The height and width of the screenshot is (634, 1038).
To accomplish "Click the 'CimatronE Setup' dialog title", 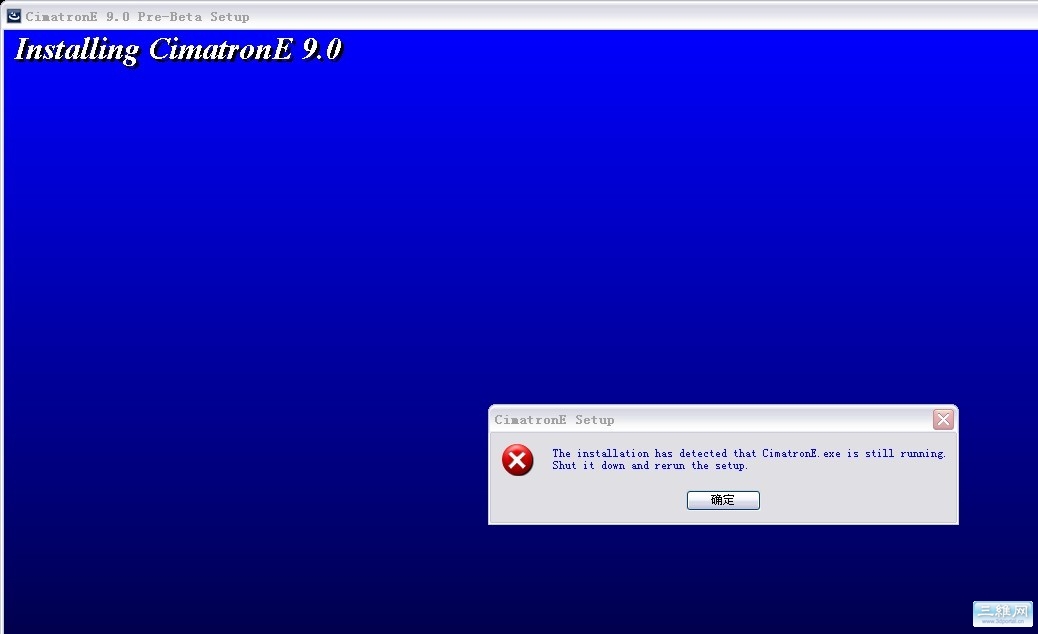I will 554,420.
